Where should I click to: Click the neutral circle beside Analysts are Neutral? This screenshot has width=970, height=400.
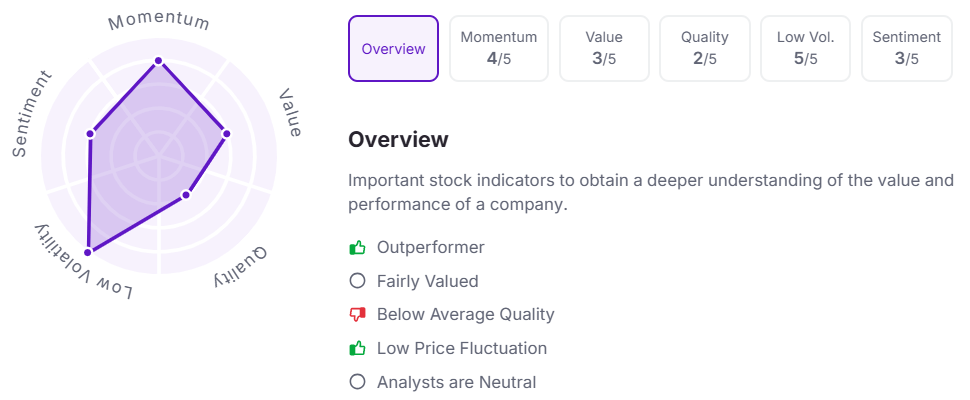(x=358, y=382)
